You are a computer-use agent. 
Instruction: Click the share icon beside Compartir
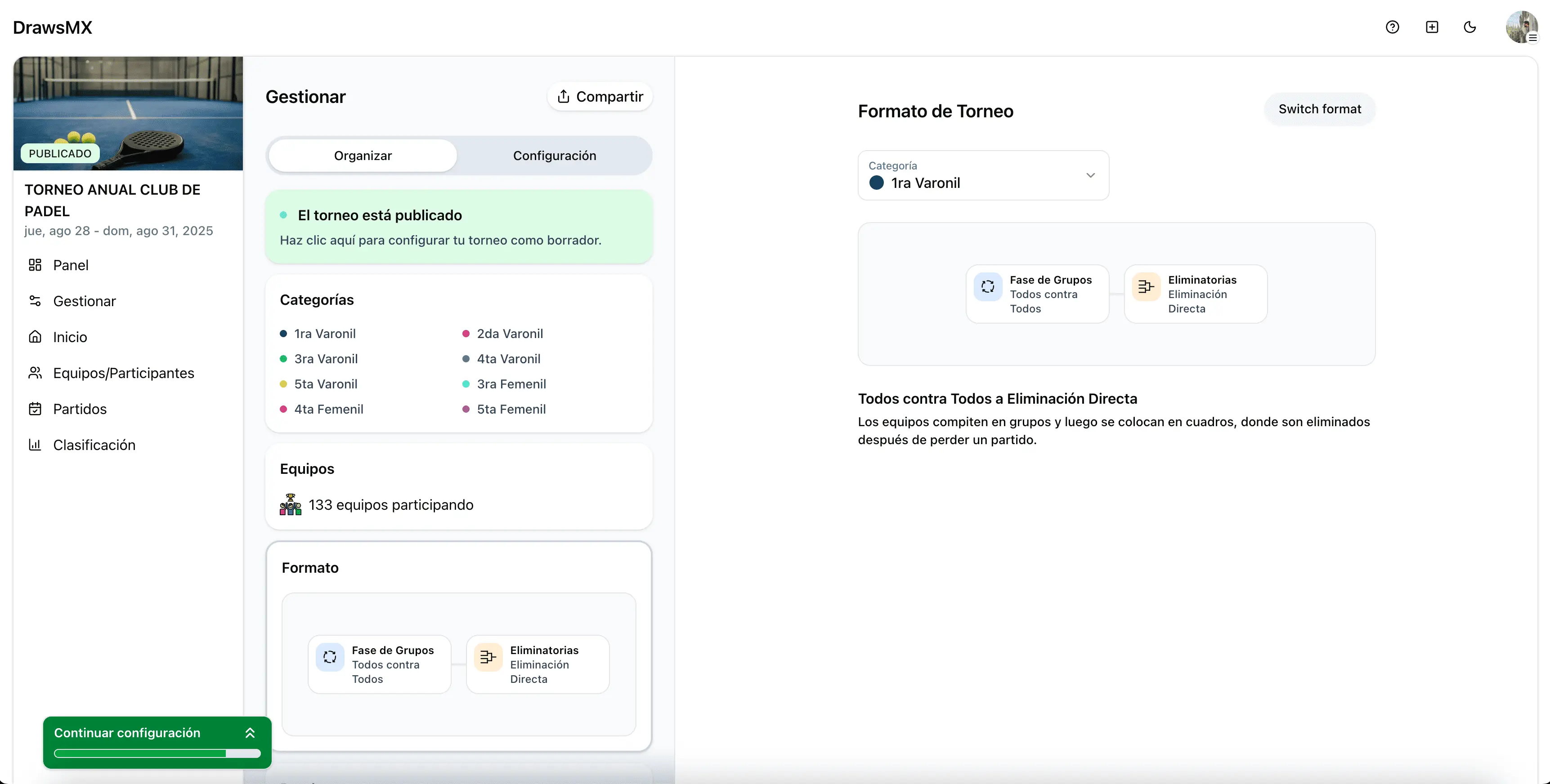[563, 96]
